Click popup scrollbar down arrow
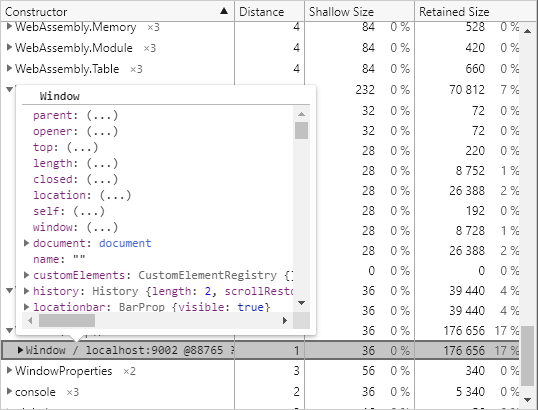The height and width of the screenshot is (410, 538). coord(301,303)
